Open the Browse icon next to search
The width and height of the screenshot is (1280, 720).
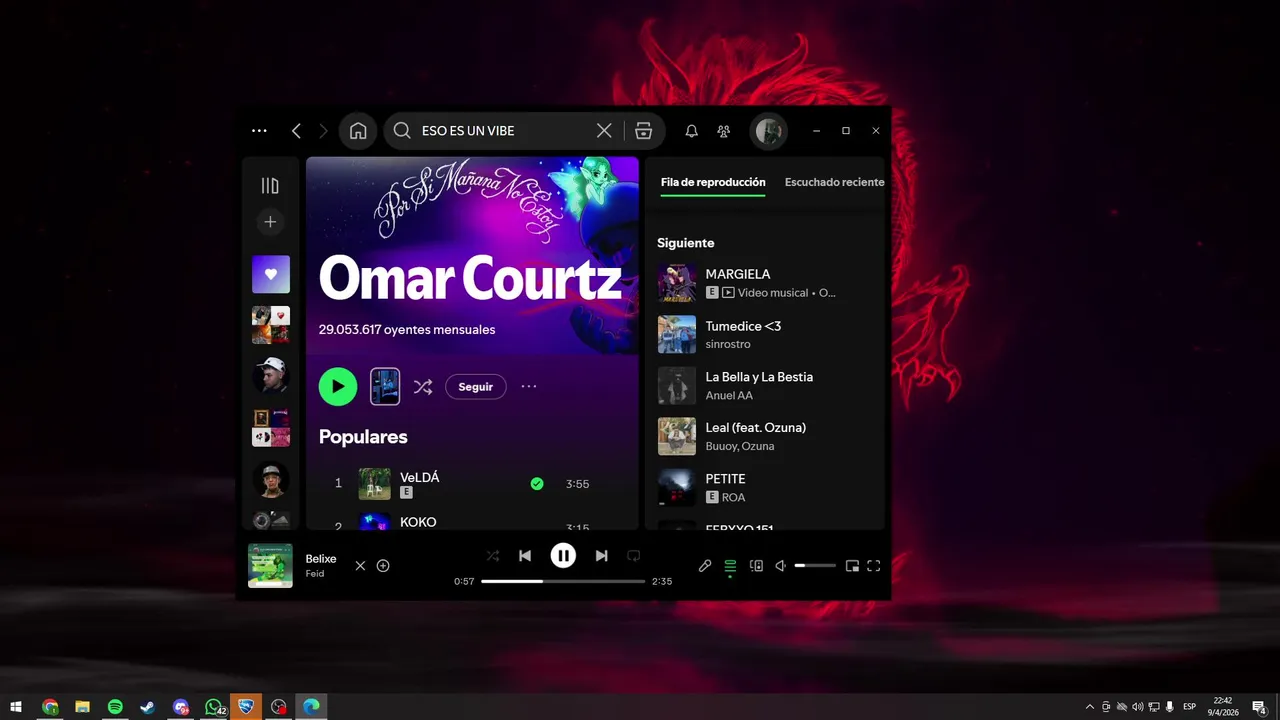643,131
